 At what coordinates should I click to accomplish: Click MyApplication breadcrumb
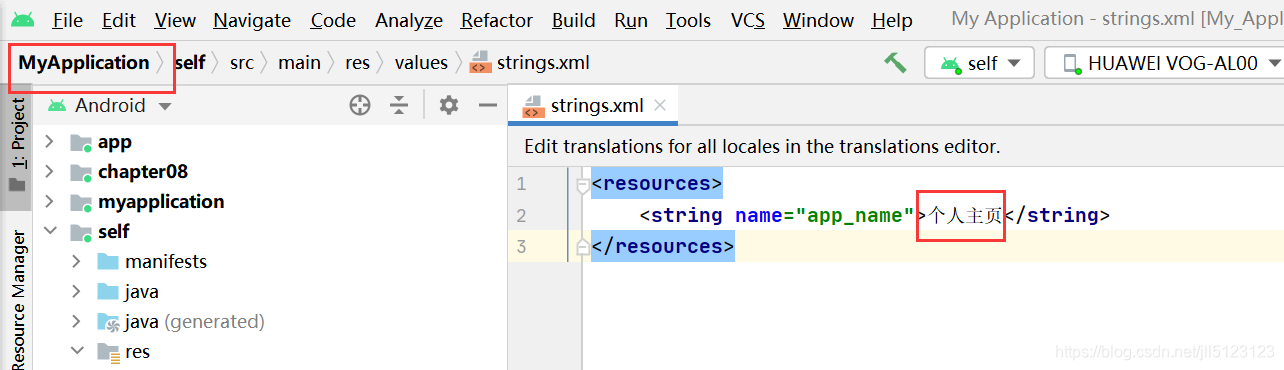(x=84, y=62)
